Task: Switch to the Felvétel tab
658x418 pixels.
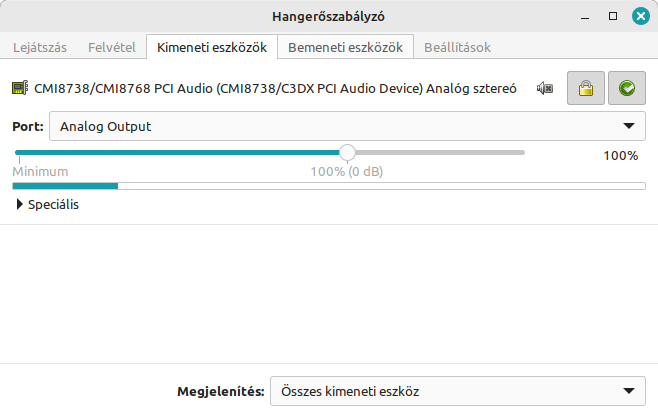Action: click(x=112, y=47)
